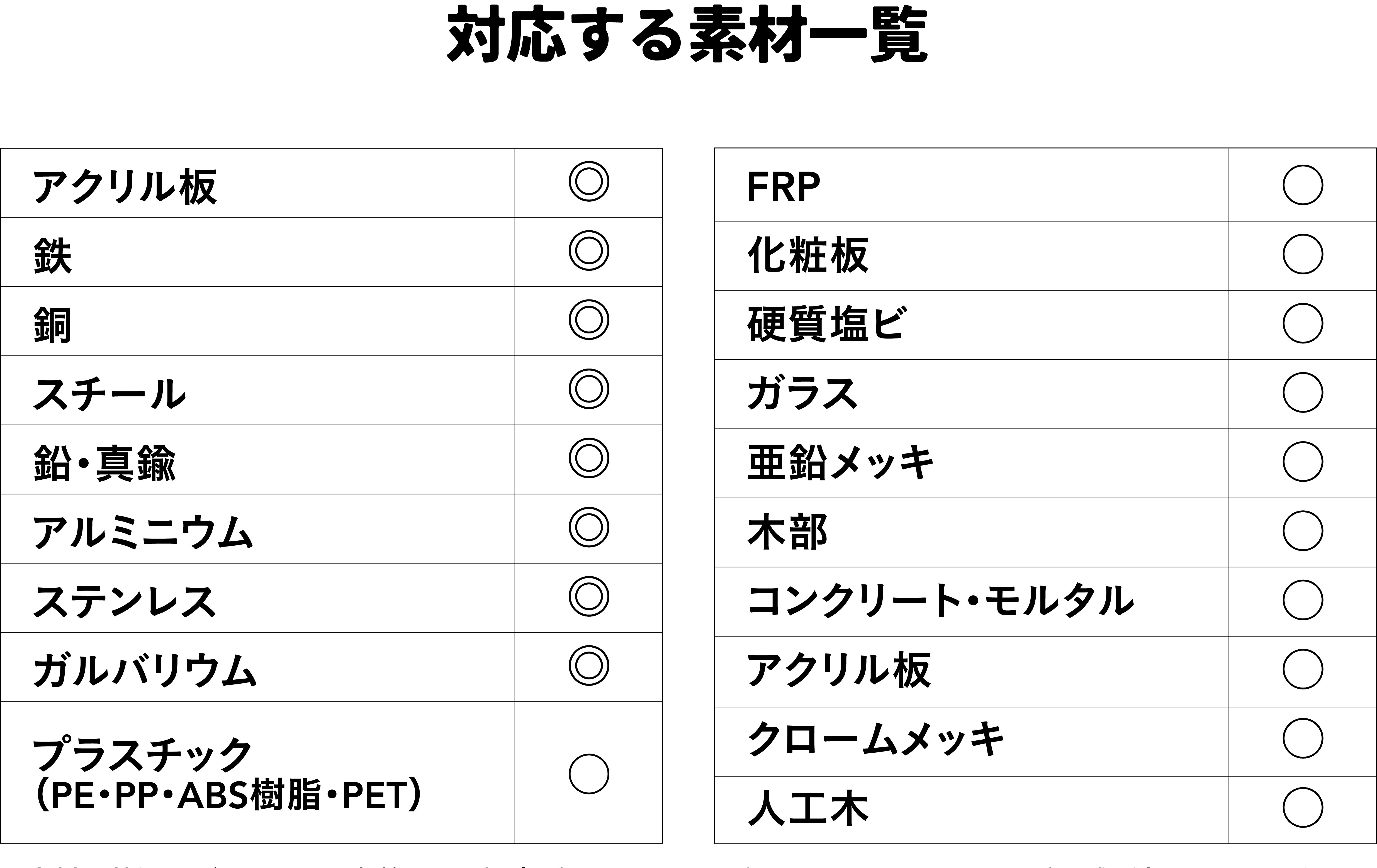Click the double circle next to ガルバリウム
This screenshot has height=868, width=1377.
click(588, 665)
